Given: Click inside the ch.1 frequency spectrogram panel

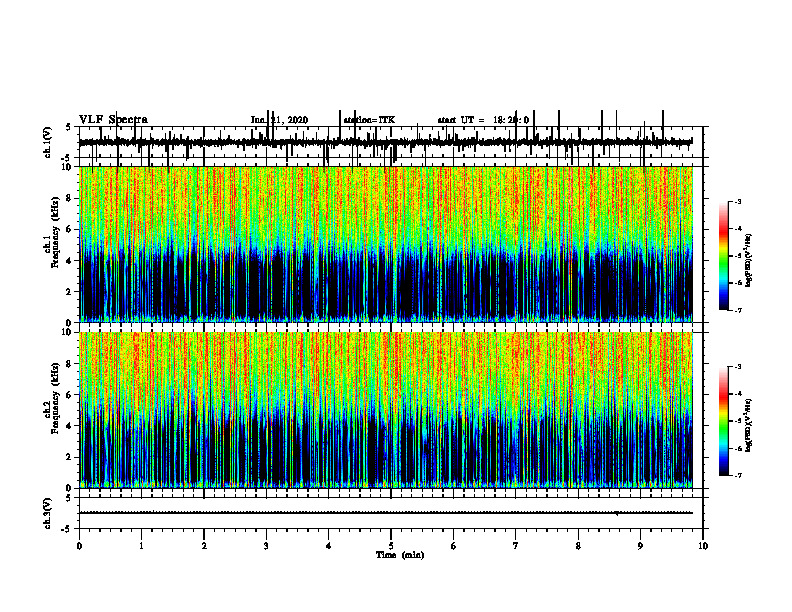Looking at the screenshot, I should [x=386, y=244].
